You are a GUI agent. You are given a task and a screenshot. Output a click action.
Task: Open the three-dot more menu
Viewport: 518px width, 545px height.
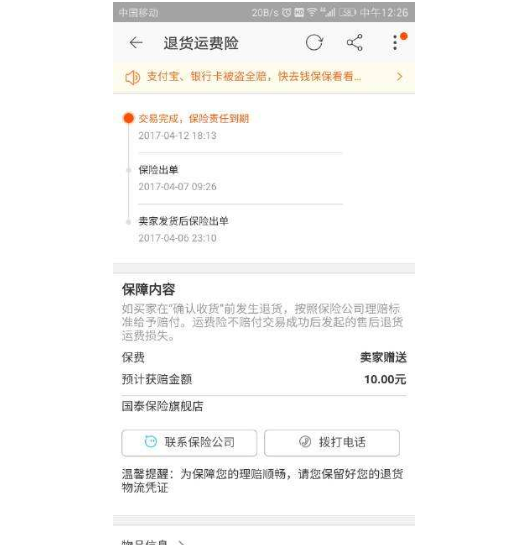395,43
